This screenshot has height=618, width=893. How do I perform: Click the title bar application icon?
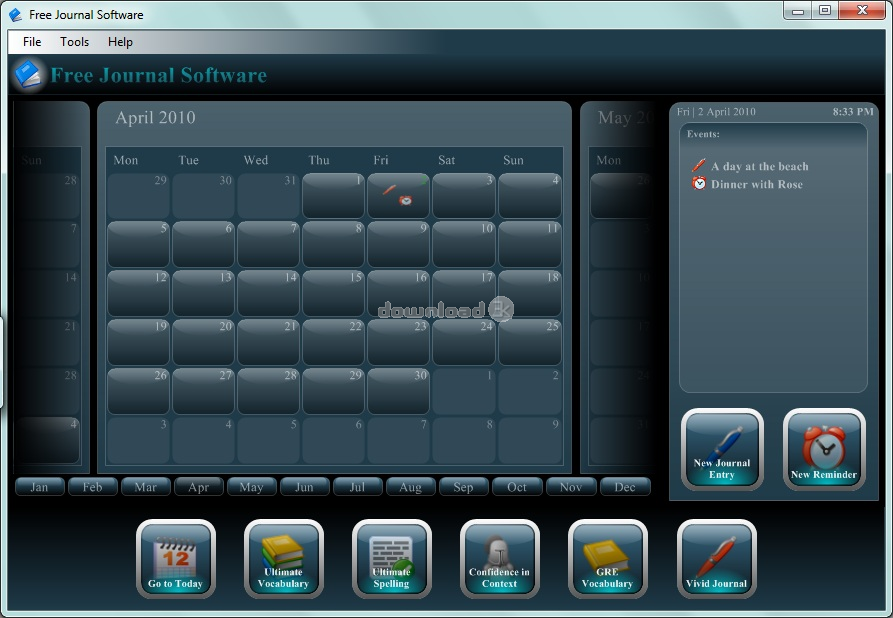(16, 14)
